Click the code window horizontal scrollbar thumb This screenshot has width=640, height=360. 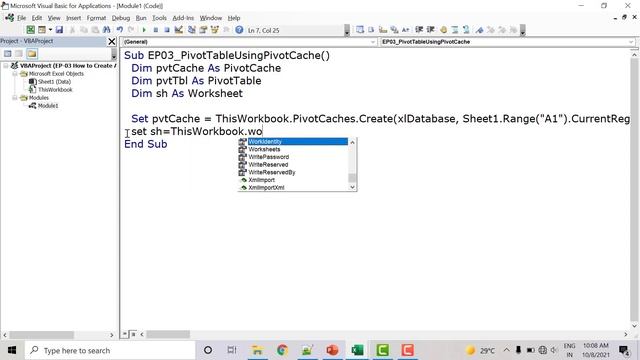[x=168, y=334]
